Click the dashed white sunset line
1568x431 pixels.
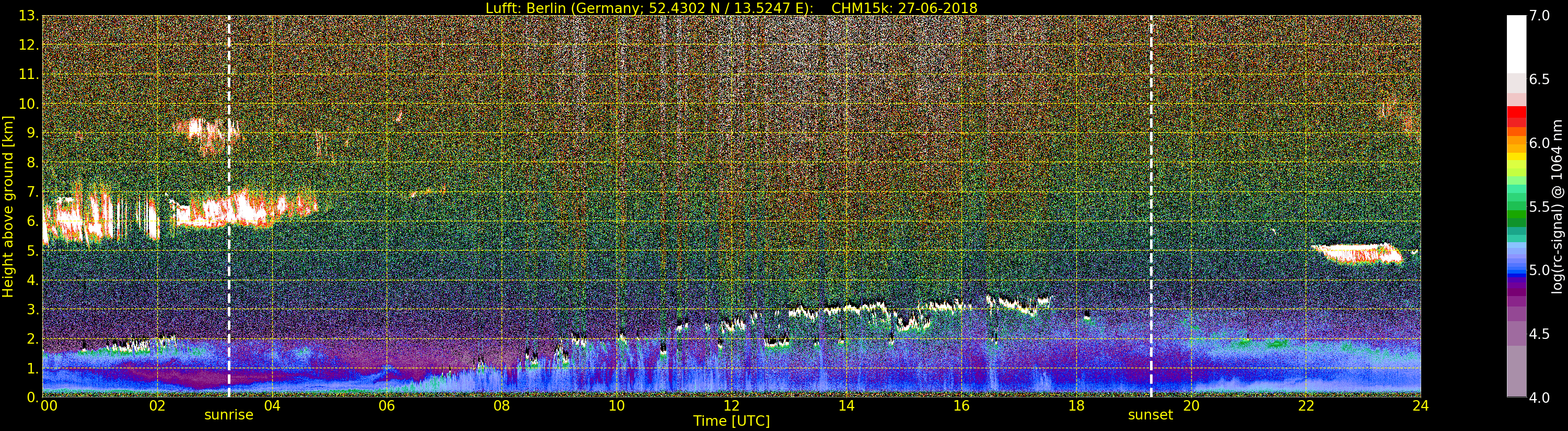click(1151, 206)
